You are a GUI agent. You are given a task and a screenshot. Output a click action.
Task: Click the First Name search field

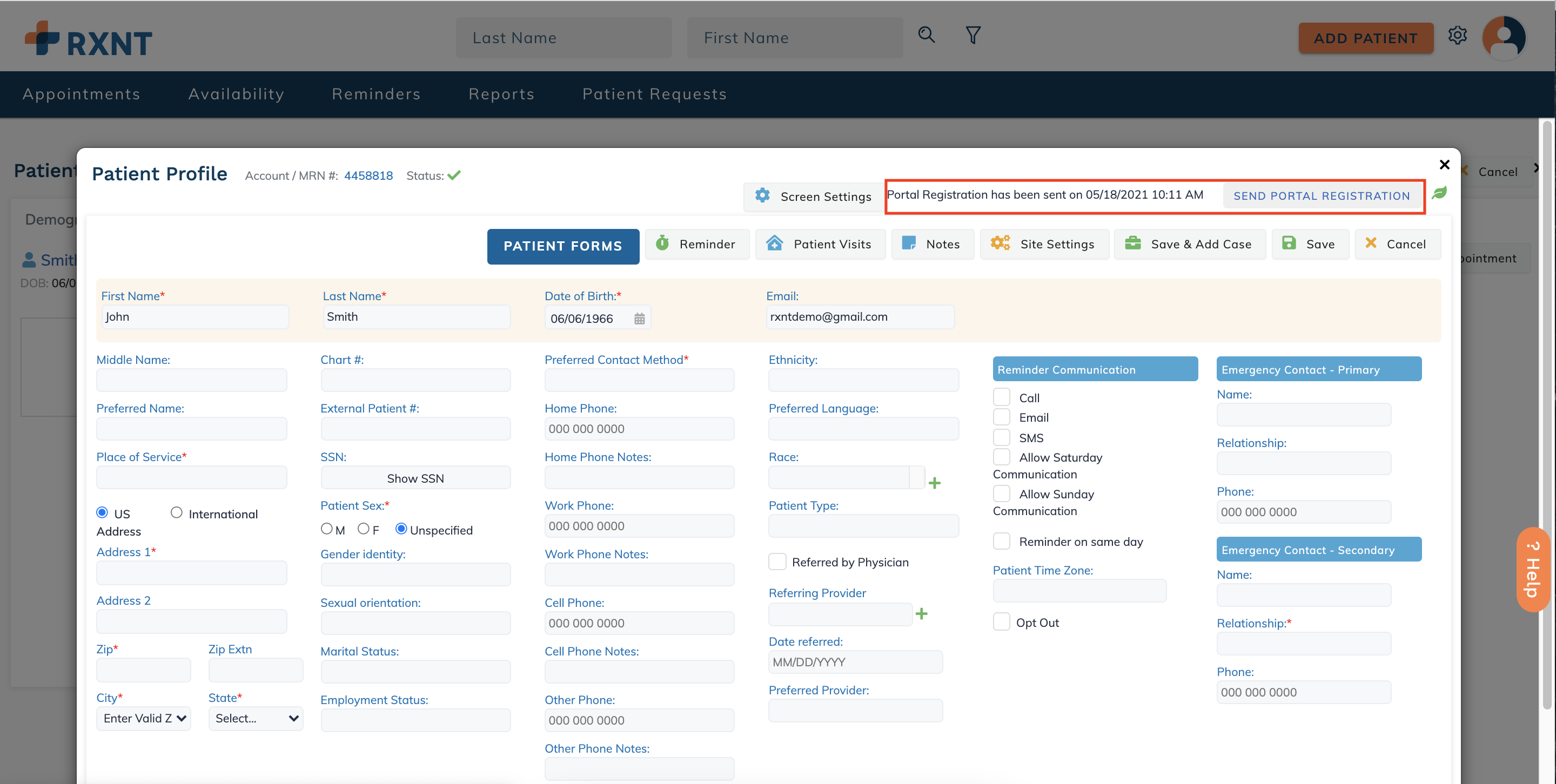click(794, 37)
